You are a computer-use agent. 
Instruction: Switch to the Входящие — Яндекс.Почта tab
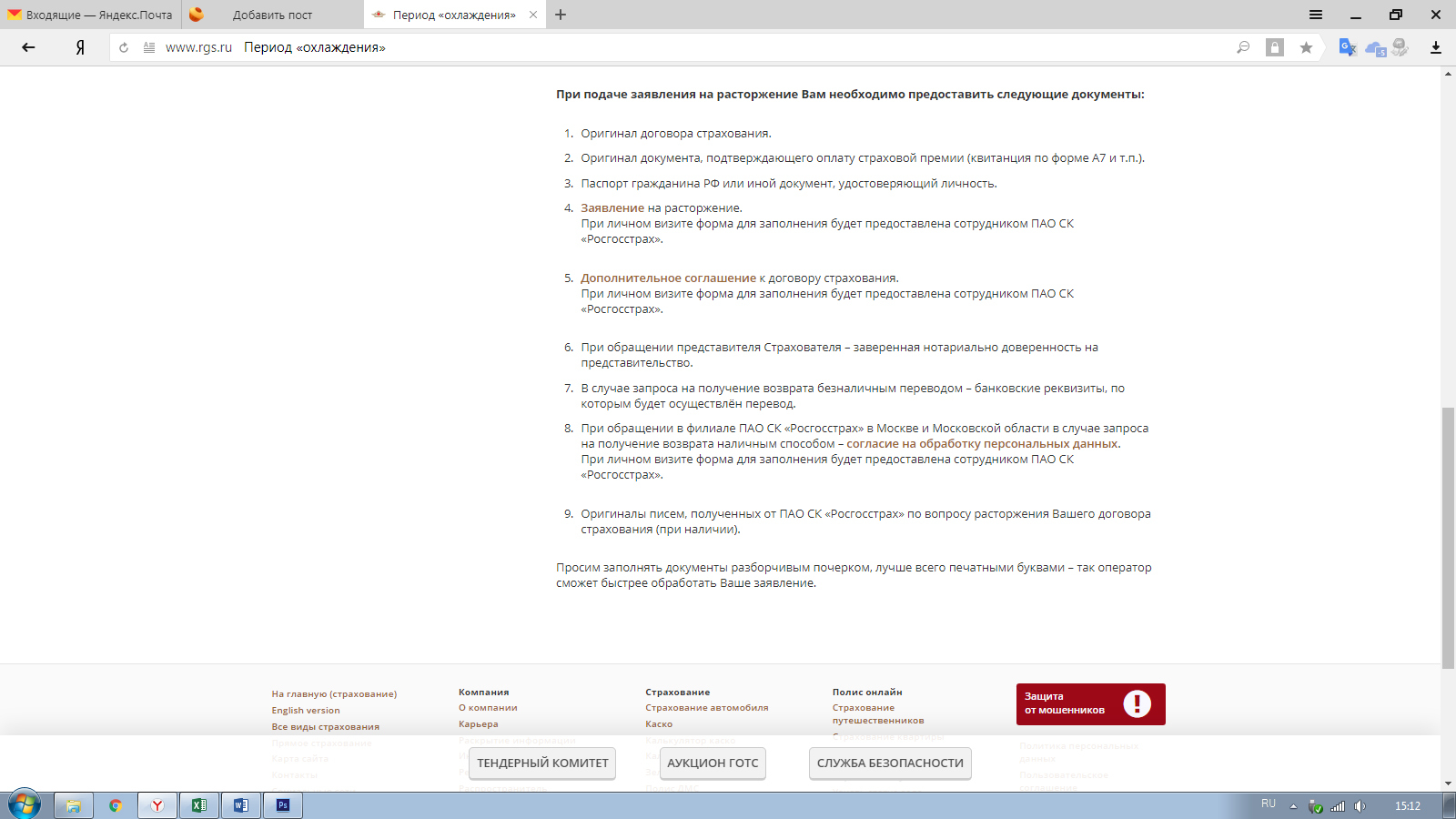[x=91, y=15]
